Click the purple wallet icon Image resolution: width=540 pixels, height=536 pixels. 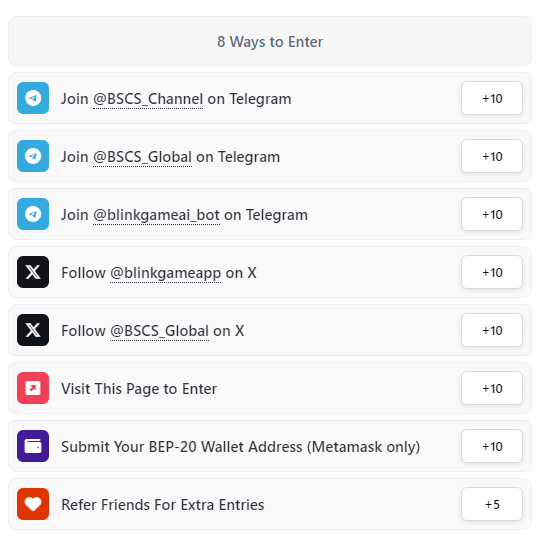[33, 446]
